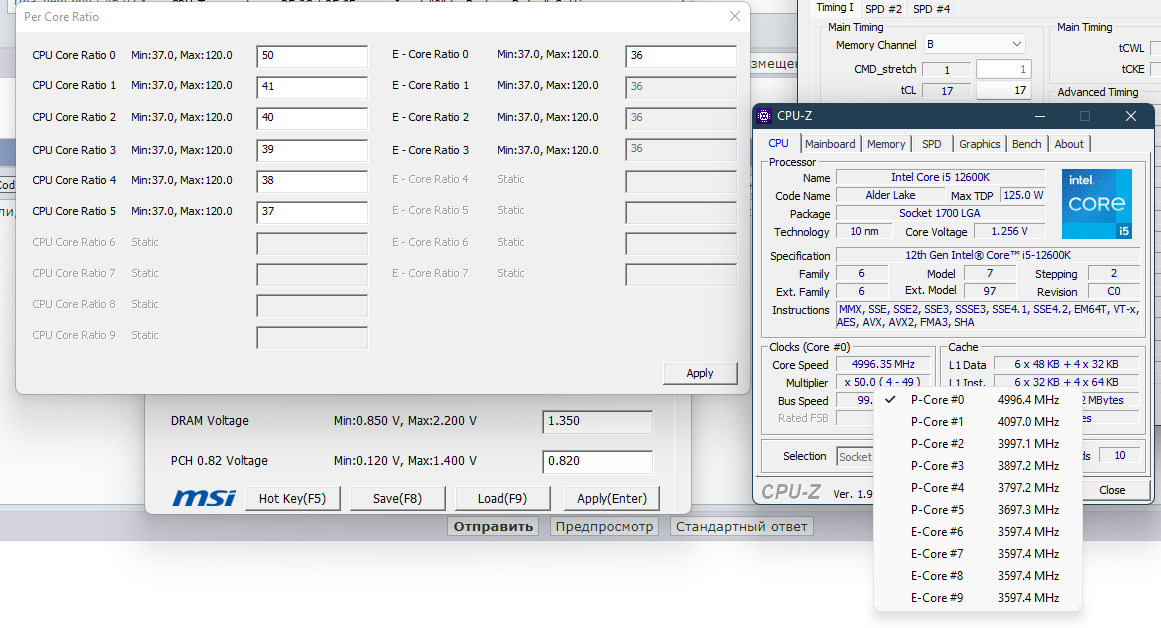The width and height of the screenshot is (1161, 628).
Task: Open the Memory Channel dropdown
Action: (x=974, y=44)
